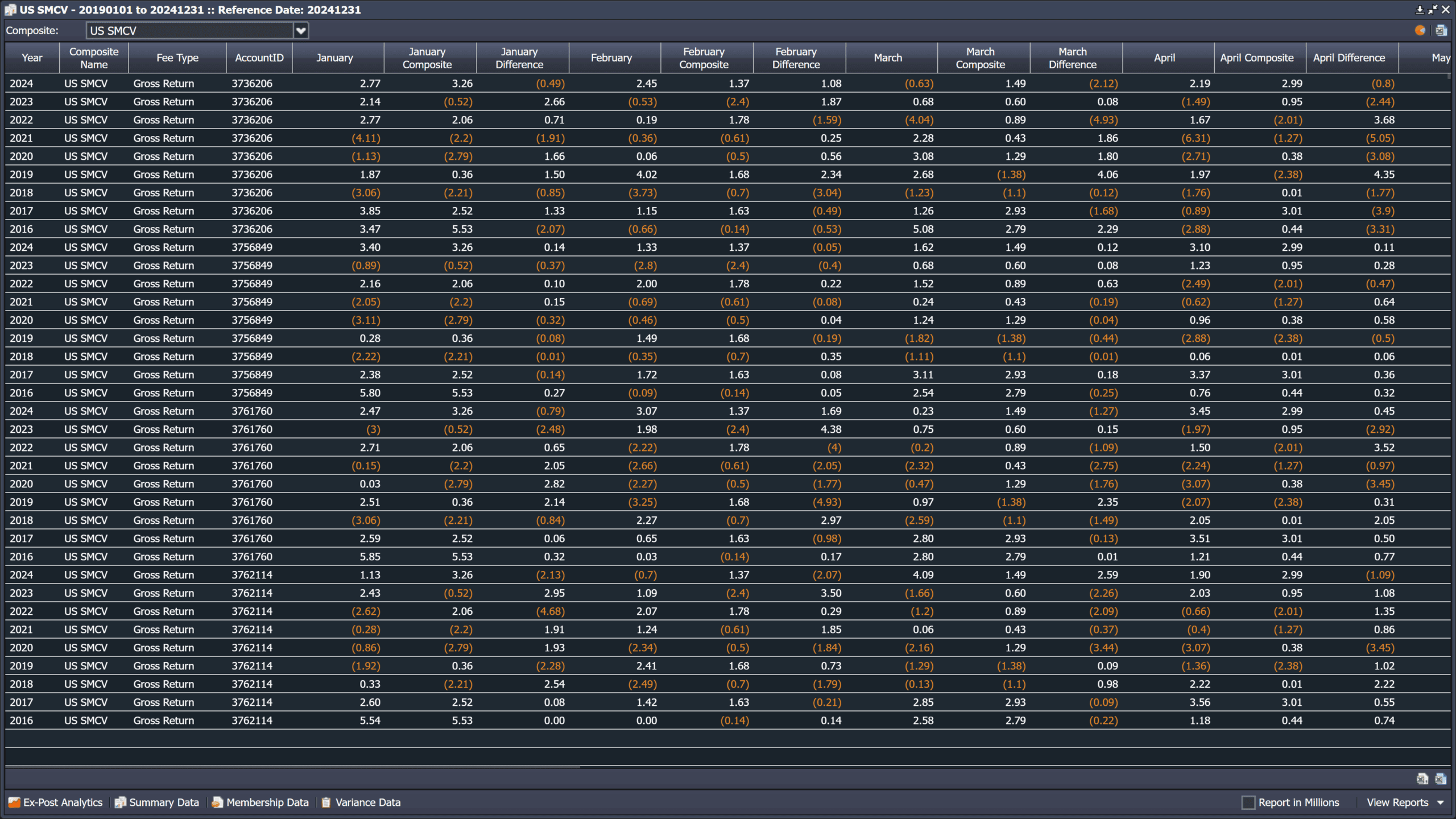
Task: Click the orange pie chart icon near Composite
Action: coord(1420,31)
